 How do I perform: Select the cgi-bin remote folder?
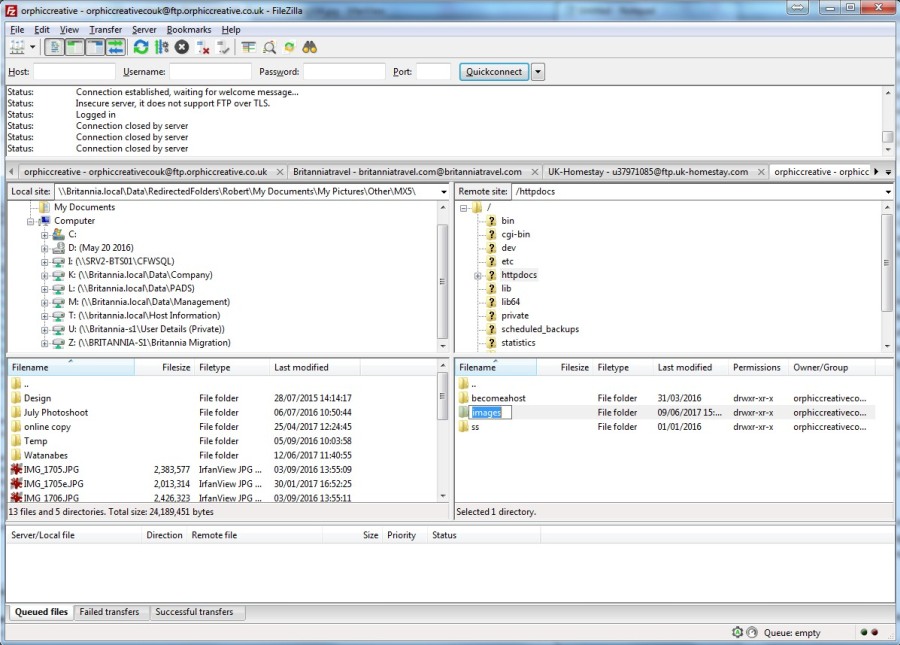click(516, 234)
